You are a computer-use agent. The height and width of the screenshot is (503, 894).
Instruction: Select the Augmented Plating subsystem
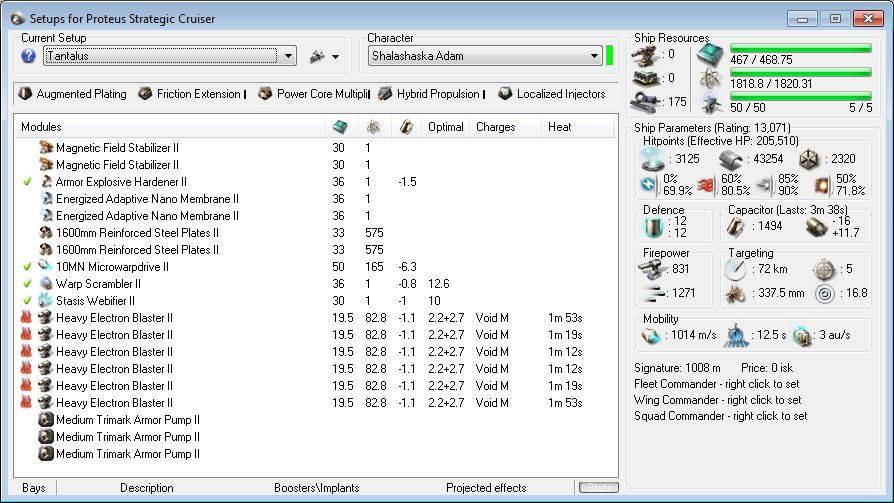tap(72, 94)
